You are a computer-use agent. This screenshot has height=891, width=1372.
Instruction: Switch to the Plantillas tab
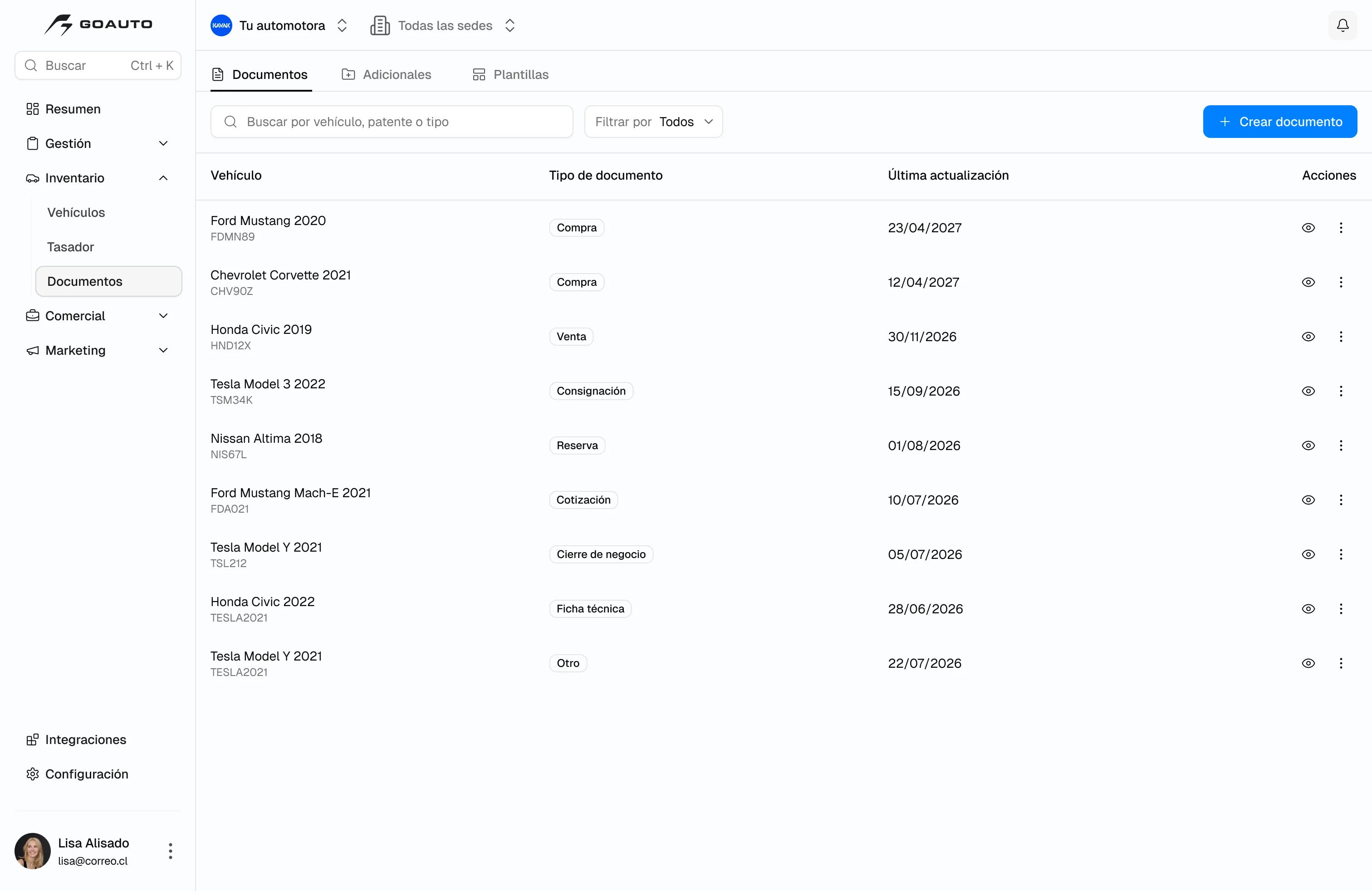(x=511, y=74)
